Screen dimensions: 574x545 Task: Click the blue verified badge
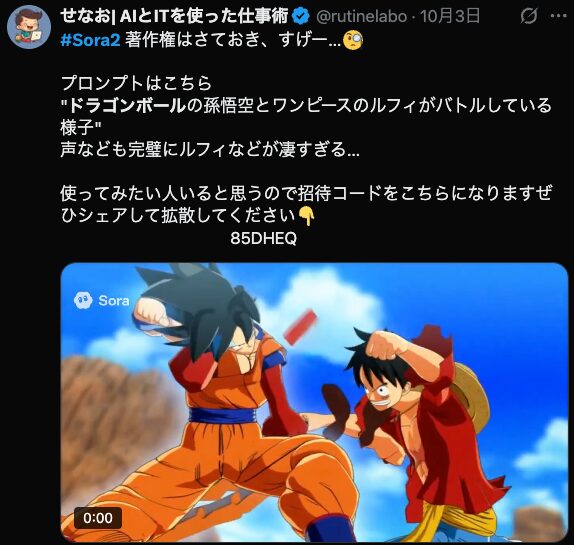coord(301,16)
